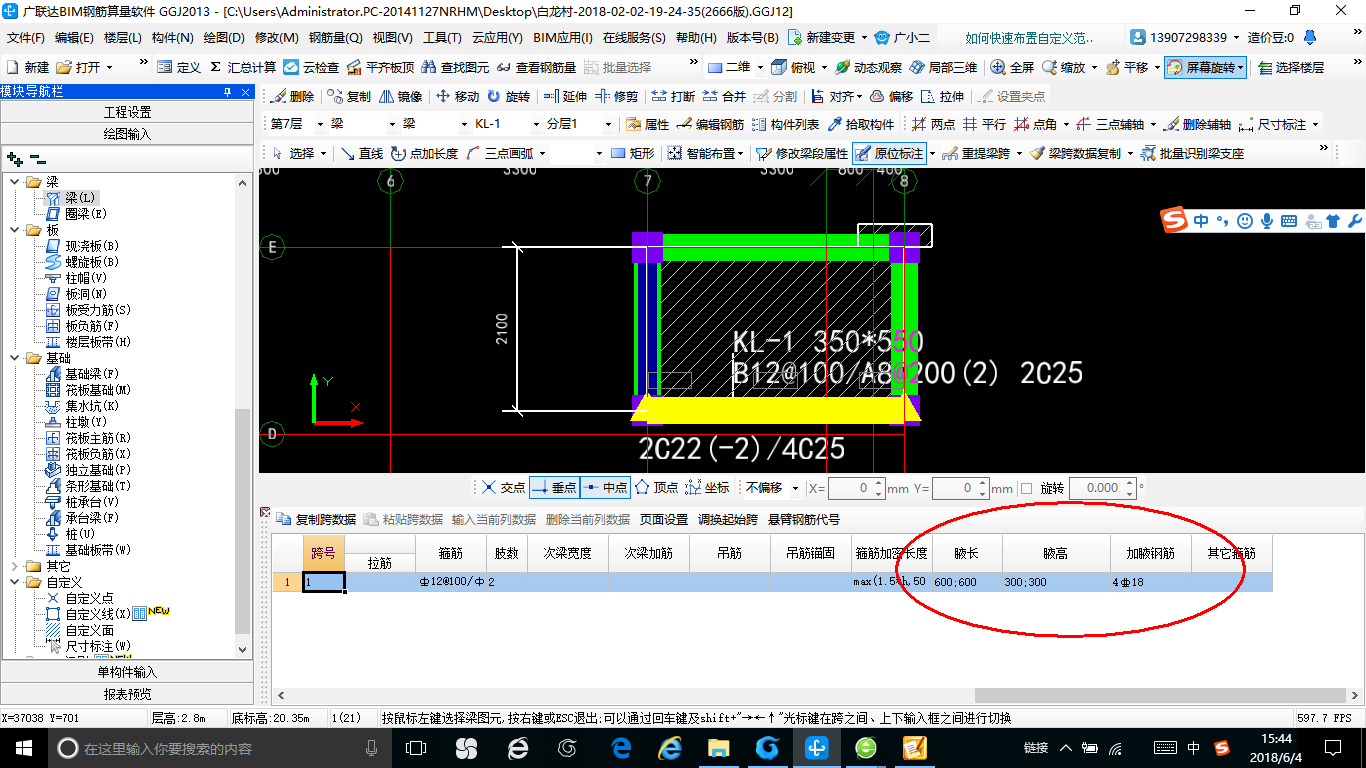Open the 属性 properties panel
This screenshot has width=1366, height=768.
click(x=647, y=125)
